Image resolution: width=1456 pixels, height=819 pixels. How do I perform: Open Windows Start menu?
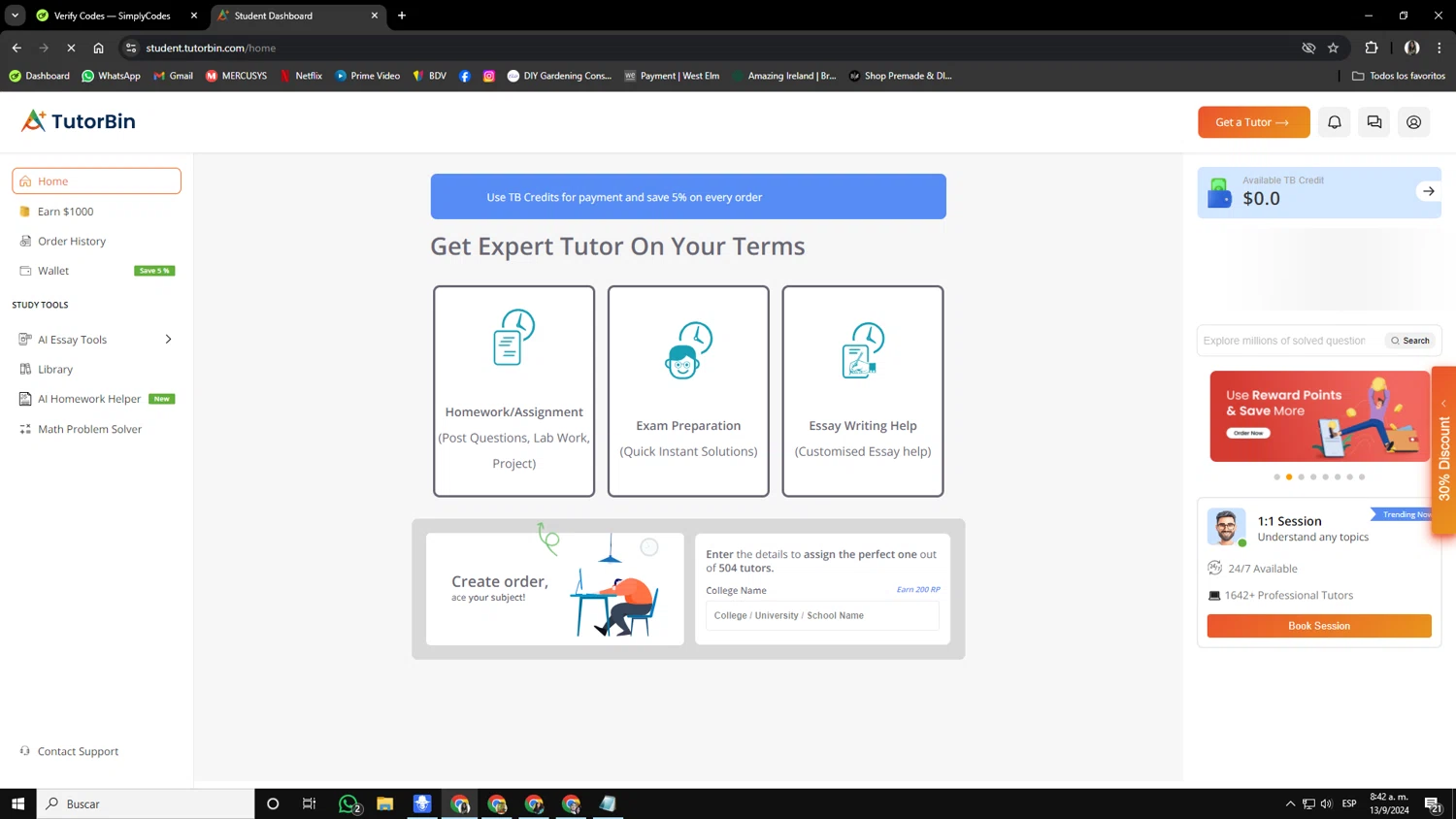point(17,803)
